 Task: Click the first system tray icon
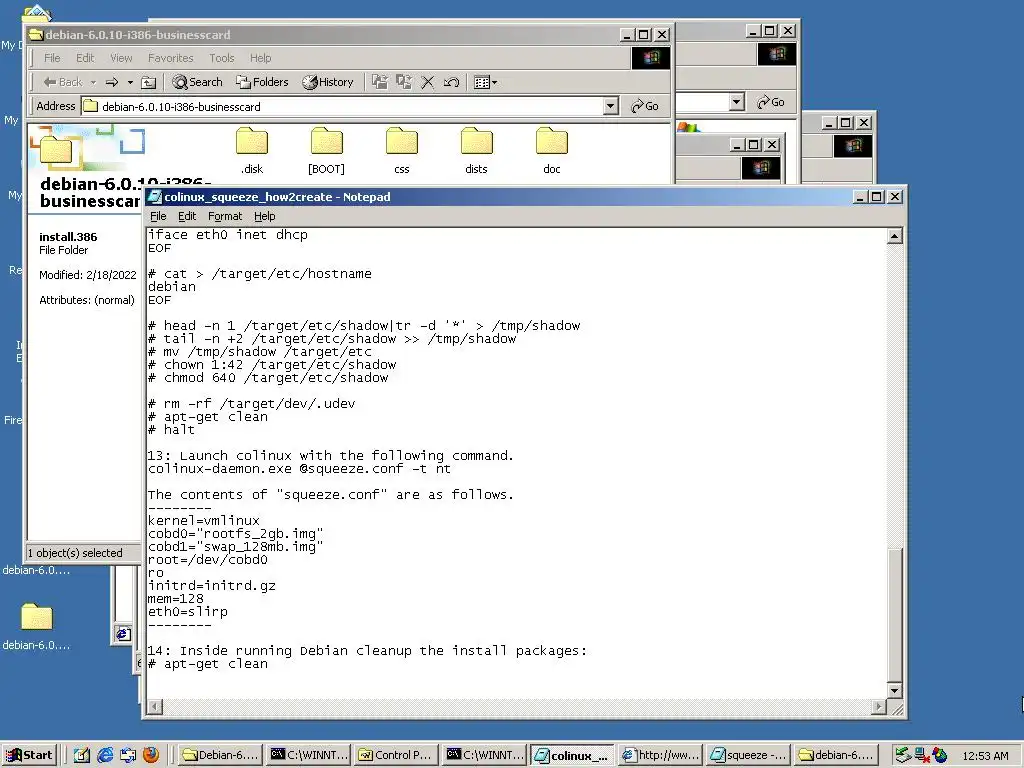coord(903,755)
